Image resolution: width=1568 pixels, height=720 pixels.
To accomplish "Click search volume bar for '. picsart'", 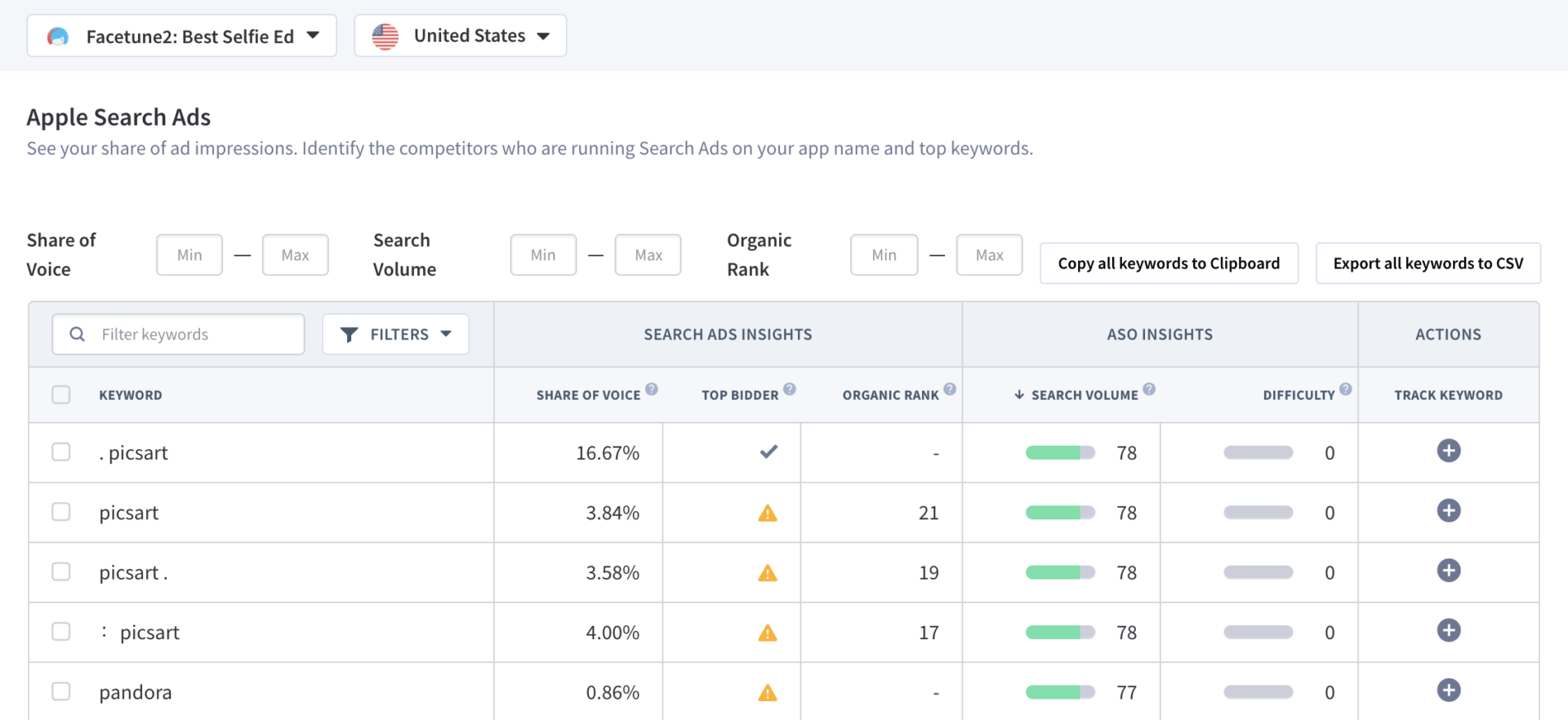I will pos(1060,453).
